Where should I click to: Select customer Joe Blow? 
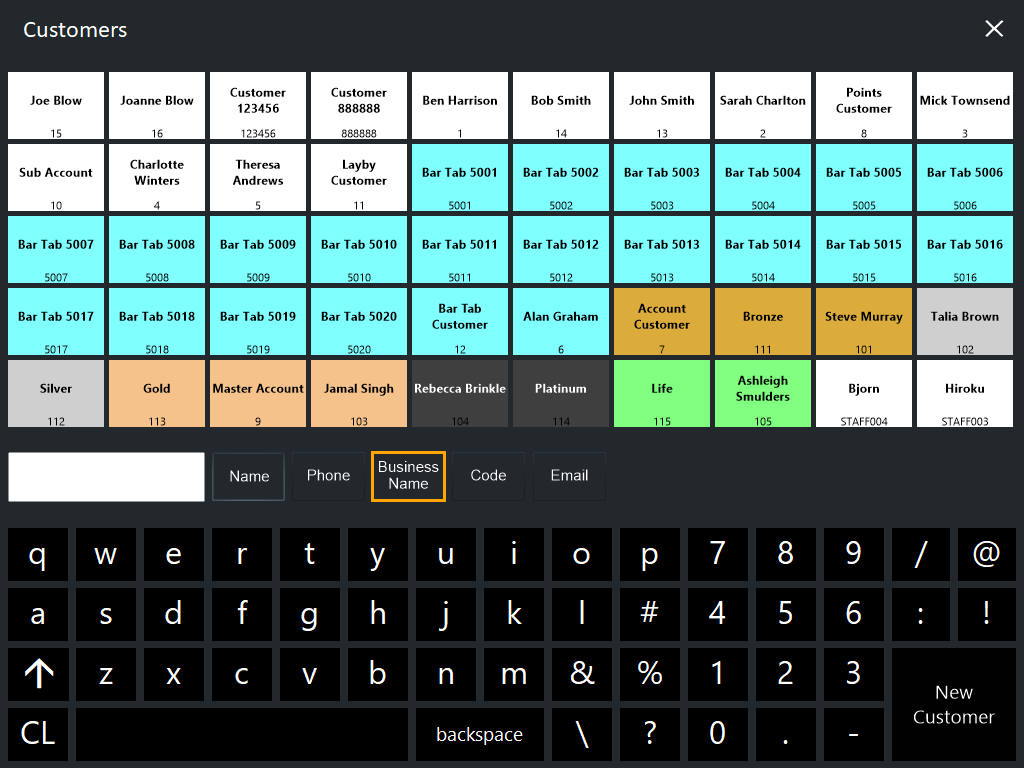tap(56, 106)
